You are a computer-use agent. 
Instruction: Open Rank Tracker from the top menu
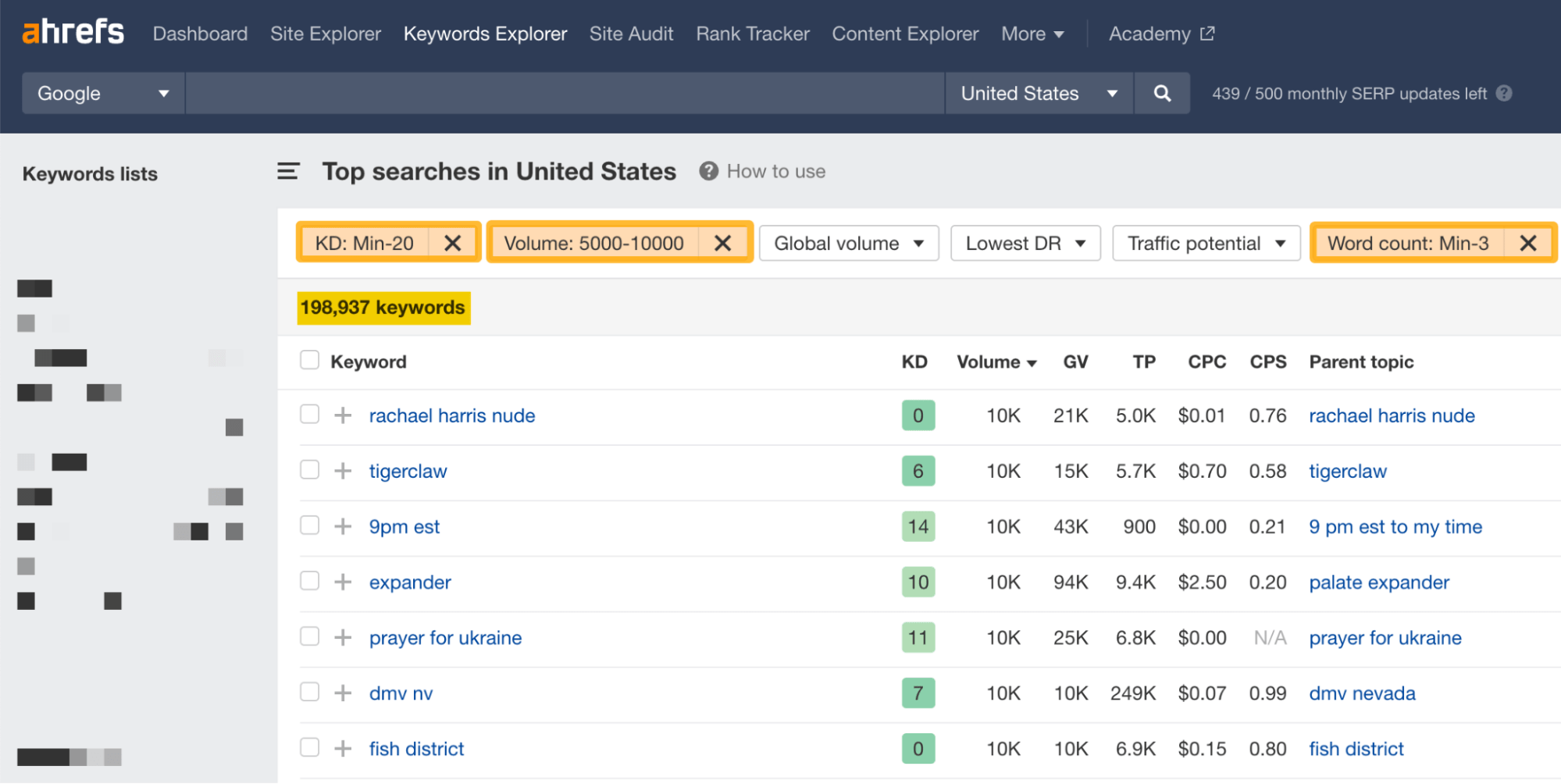[x=751, y=34]
